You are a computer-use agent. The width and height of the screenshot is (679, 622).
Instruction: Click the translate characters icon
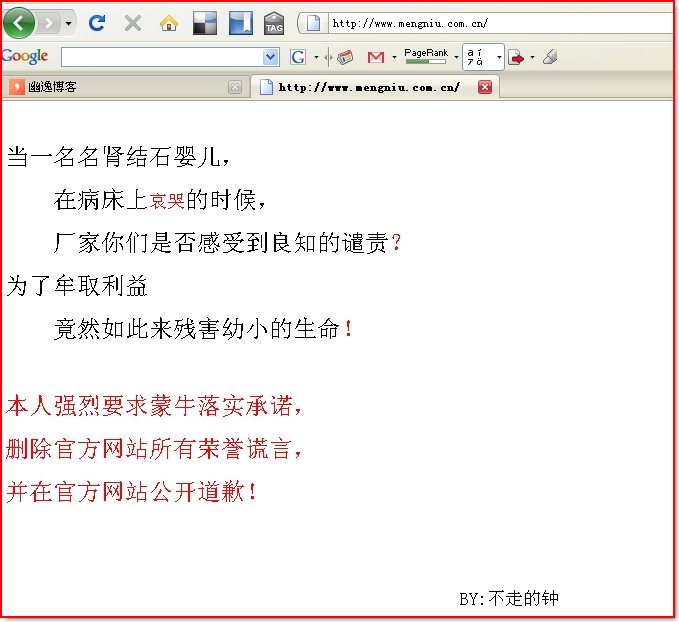click(475, 57)
